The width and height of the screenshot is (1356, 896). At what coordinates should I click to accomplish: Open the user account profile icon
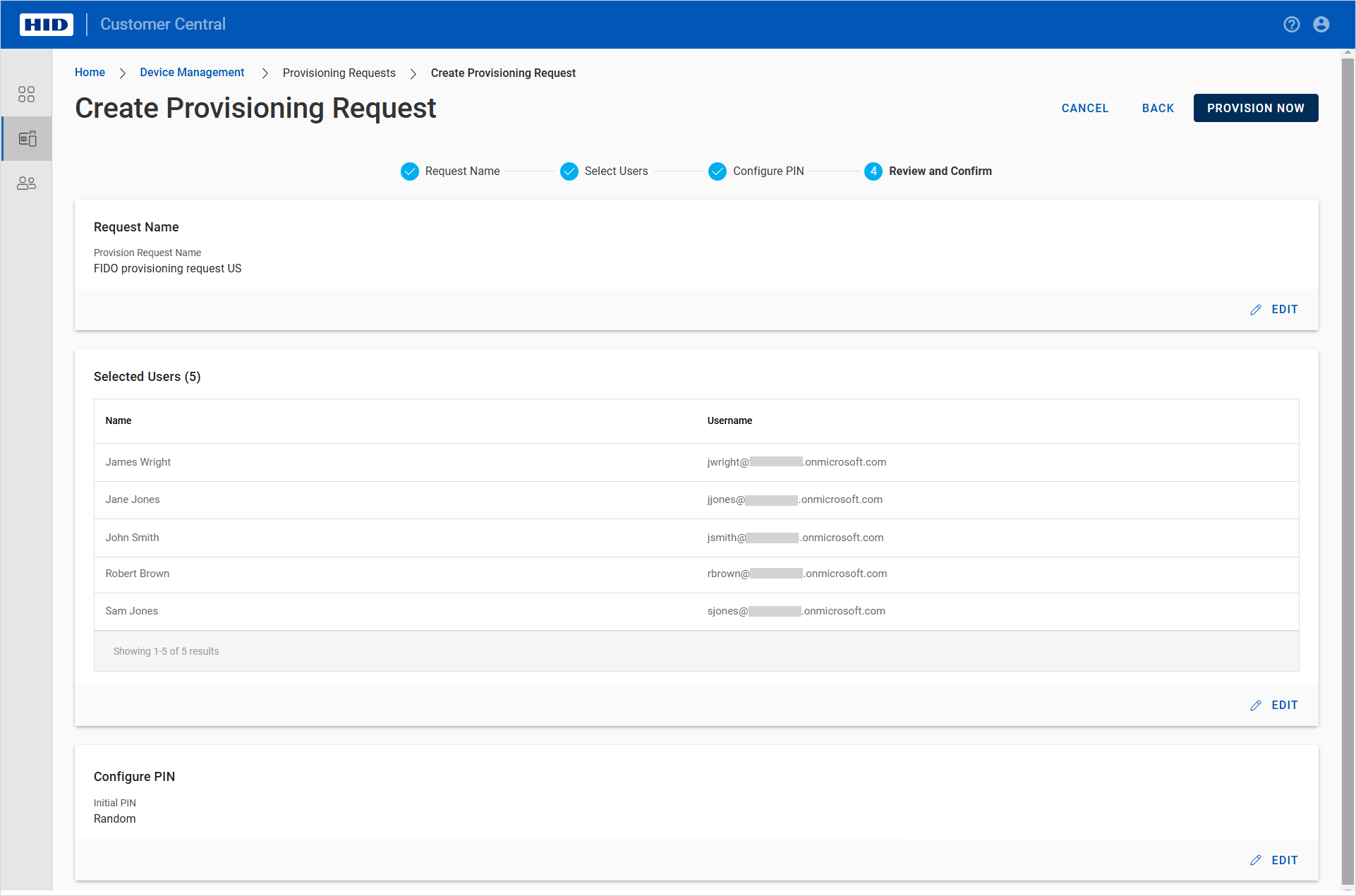pyautogui.click(x=1321, y=25)
